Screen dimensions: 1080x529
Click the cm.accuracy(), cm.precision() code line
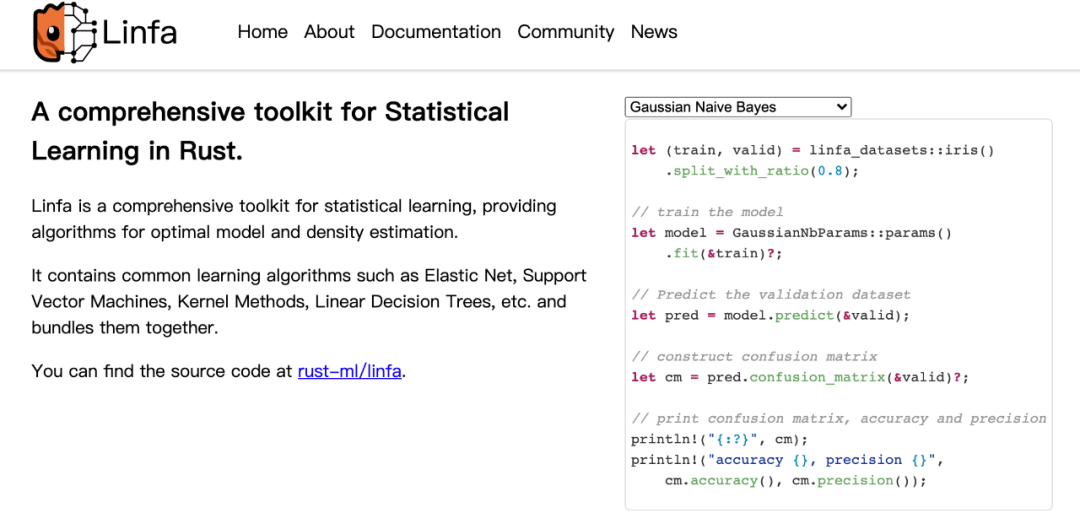point(795,481)
